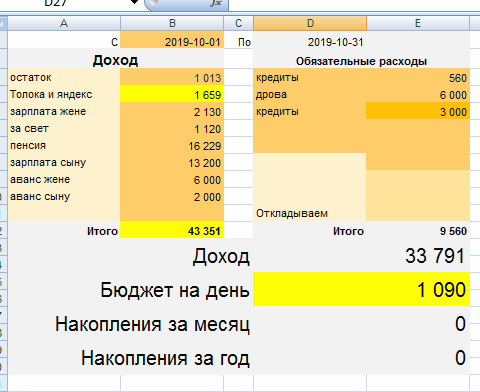Viewport: 480px width, 392px height.
Task: Click the fx insert function button
Action: click(216, 3)
